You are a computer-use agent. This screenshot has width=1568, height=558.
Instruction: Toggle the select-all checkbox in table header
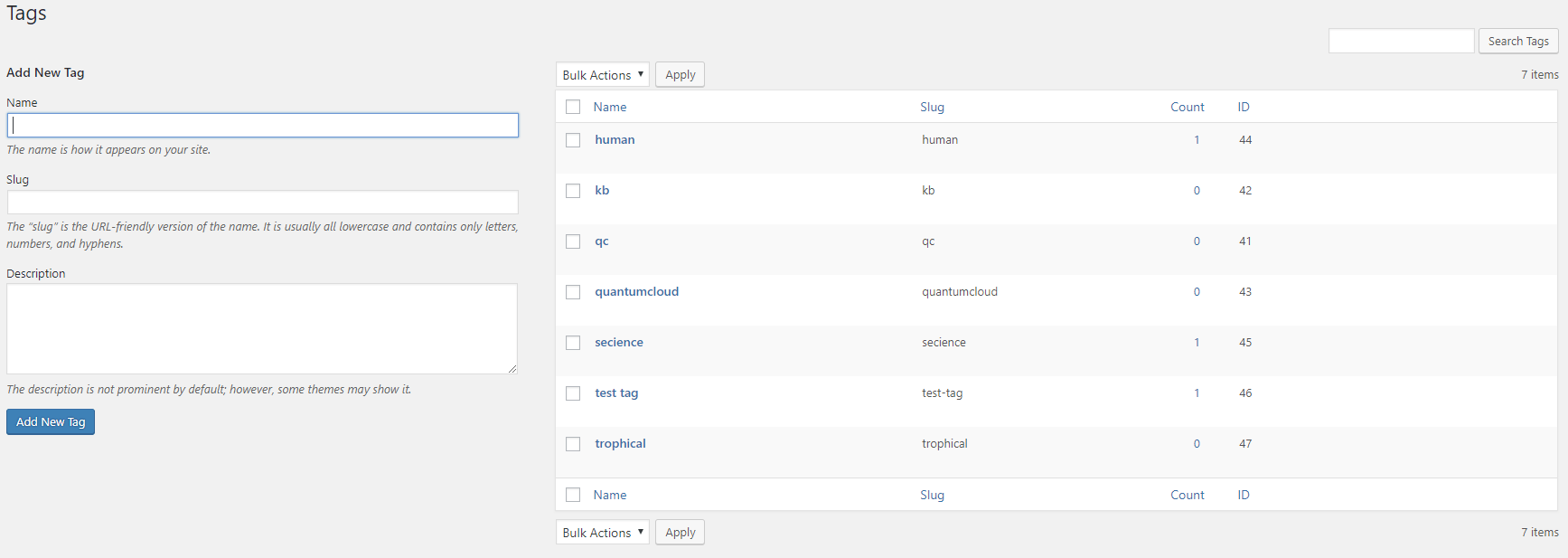point(573,107)
